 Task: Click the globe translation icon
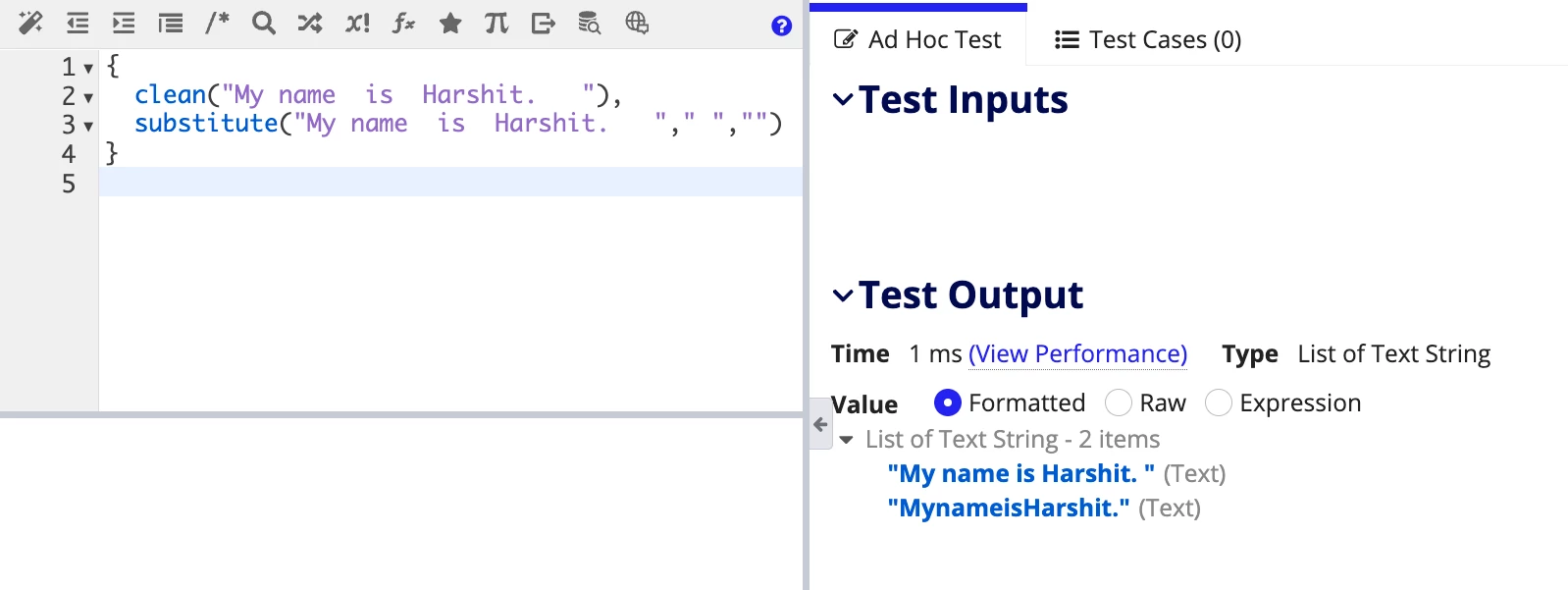tap(637, 23)
